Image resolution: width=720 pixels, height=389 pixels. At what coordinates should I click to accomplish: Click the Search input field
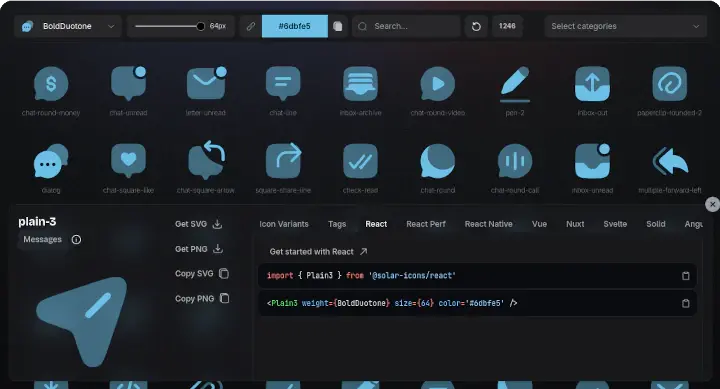pyautogui.click(x=406, y=26)
